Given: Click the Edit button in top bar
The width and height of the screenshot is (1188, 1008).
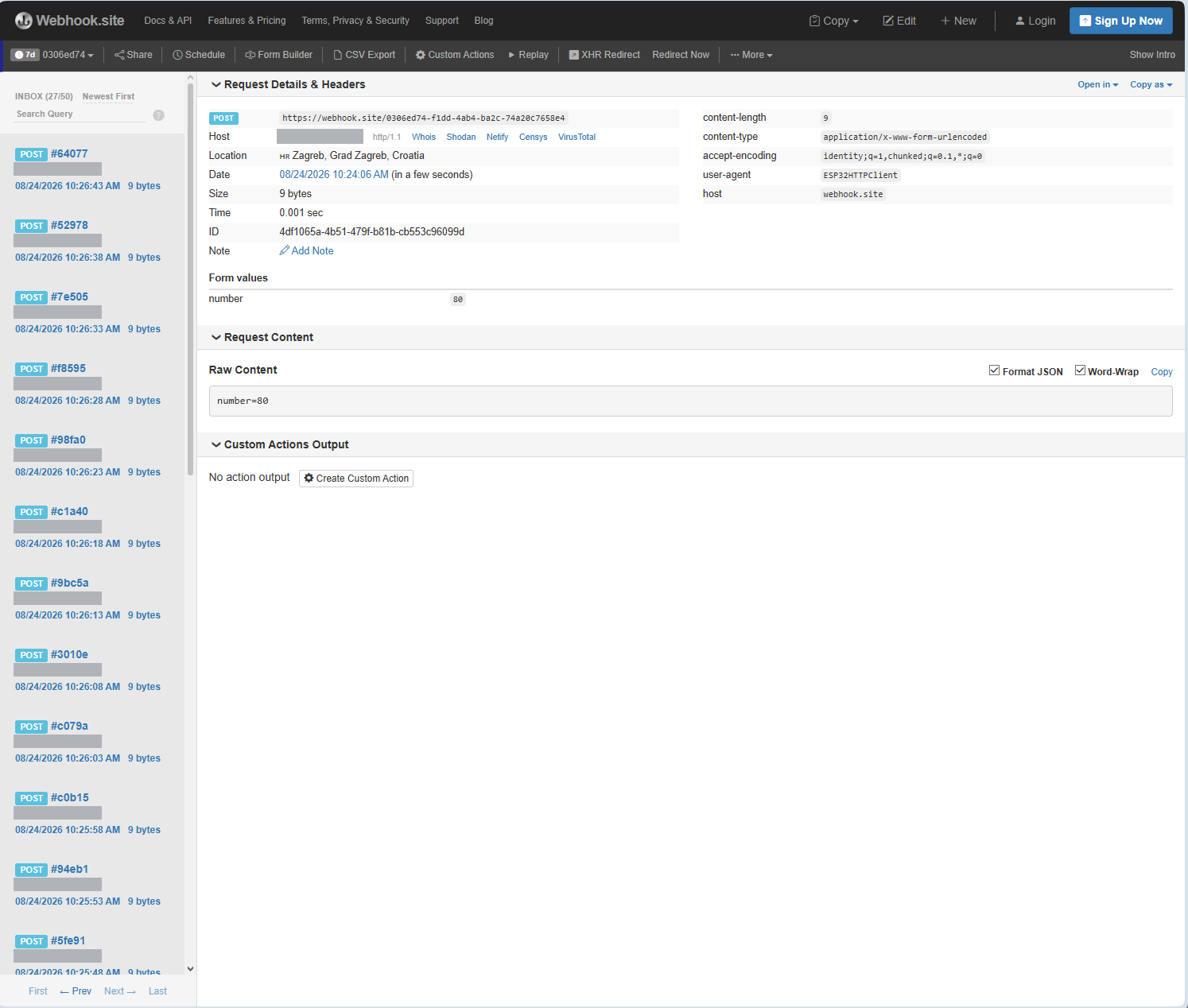Looking at the screenshot, I should tap(899, 21).
